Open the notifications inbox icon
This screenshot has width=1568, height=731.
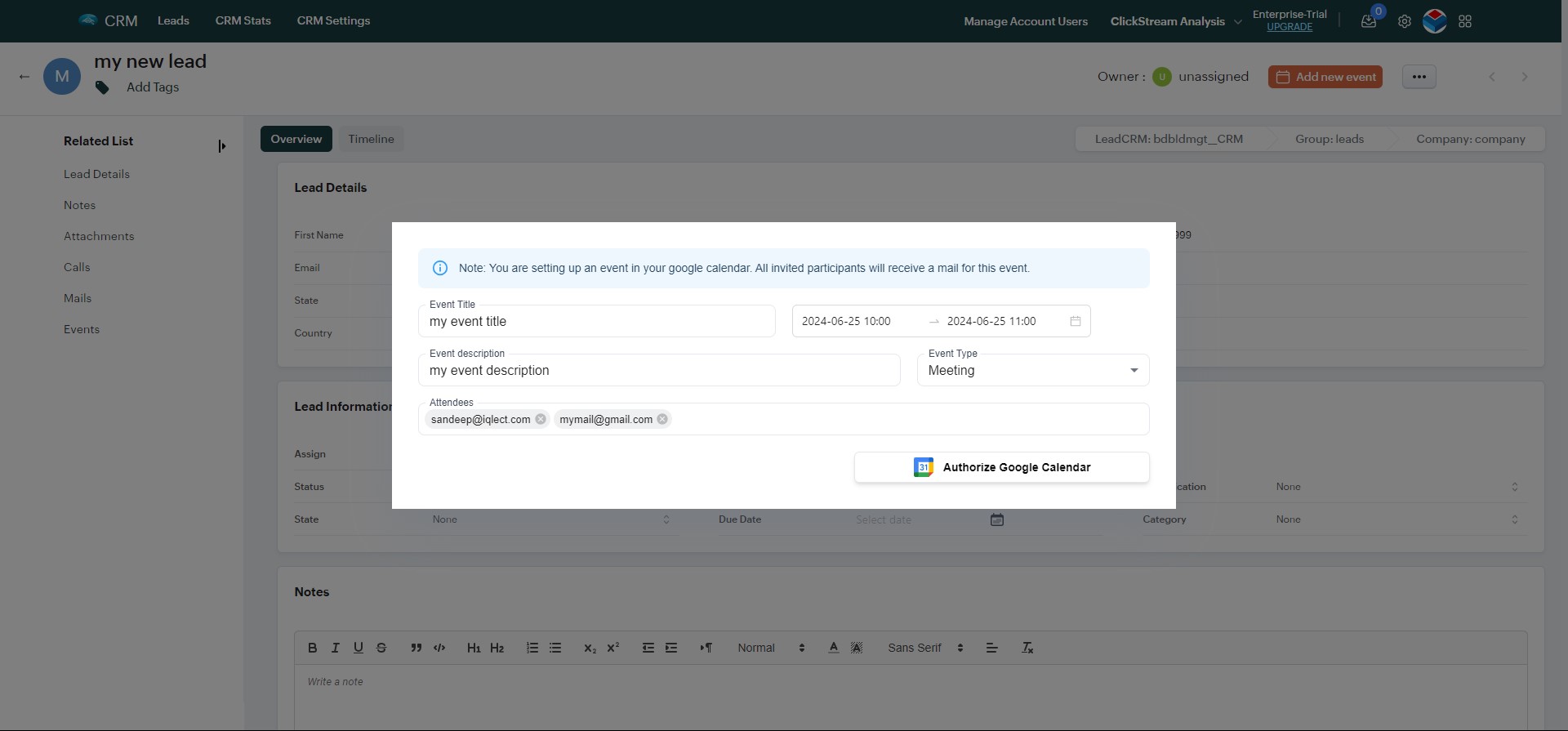tap(1369, 21)
